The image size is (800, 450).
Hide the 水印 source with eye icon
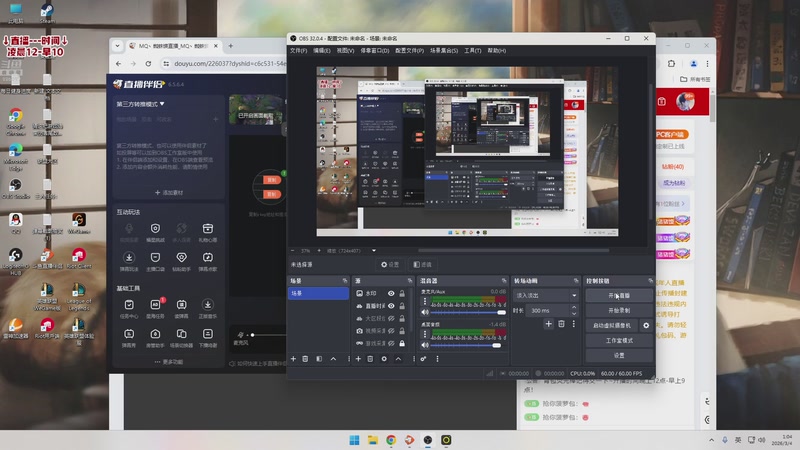(391, 293)
